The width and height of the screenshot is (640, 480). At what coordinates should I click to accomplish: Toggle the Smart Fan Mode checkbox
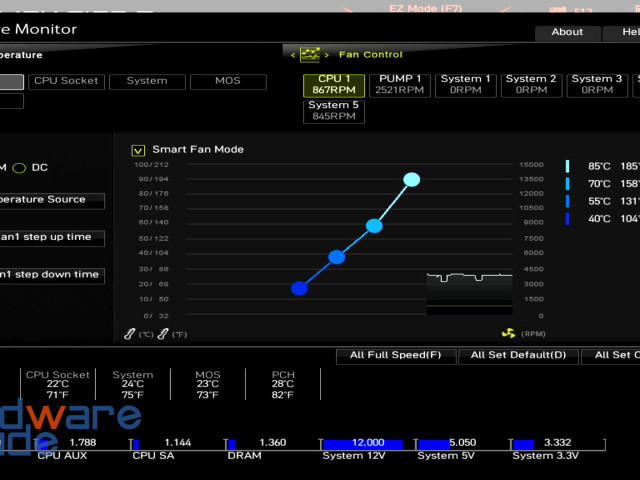139,150
